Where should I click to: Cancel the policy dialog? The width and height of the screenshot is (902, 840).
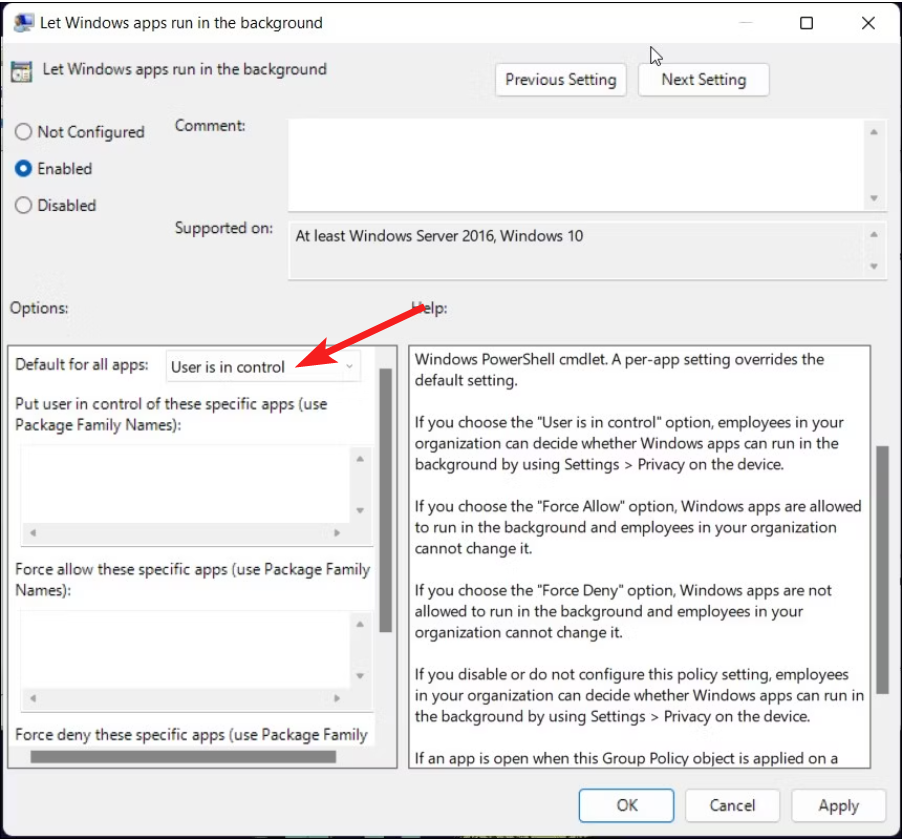tap(732, 805)
